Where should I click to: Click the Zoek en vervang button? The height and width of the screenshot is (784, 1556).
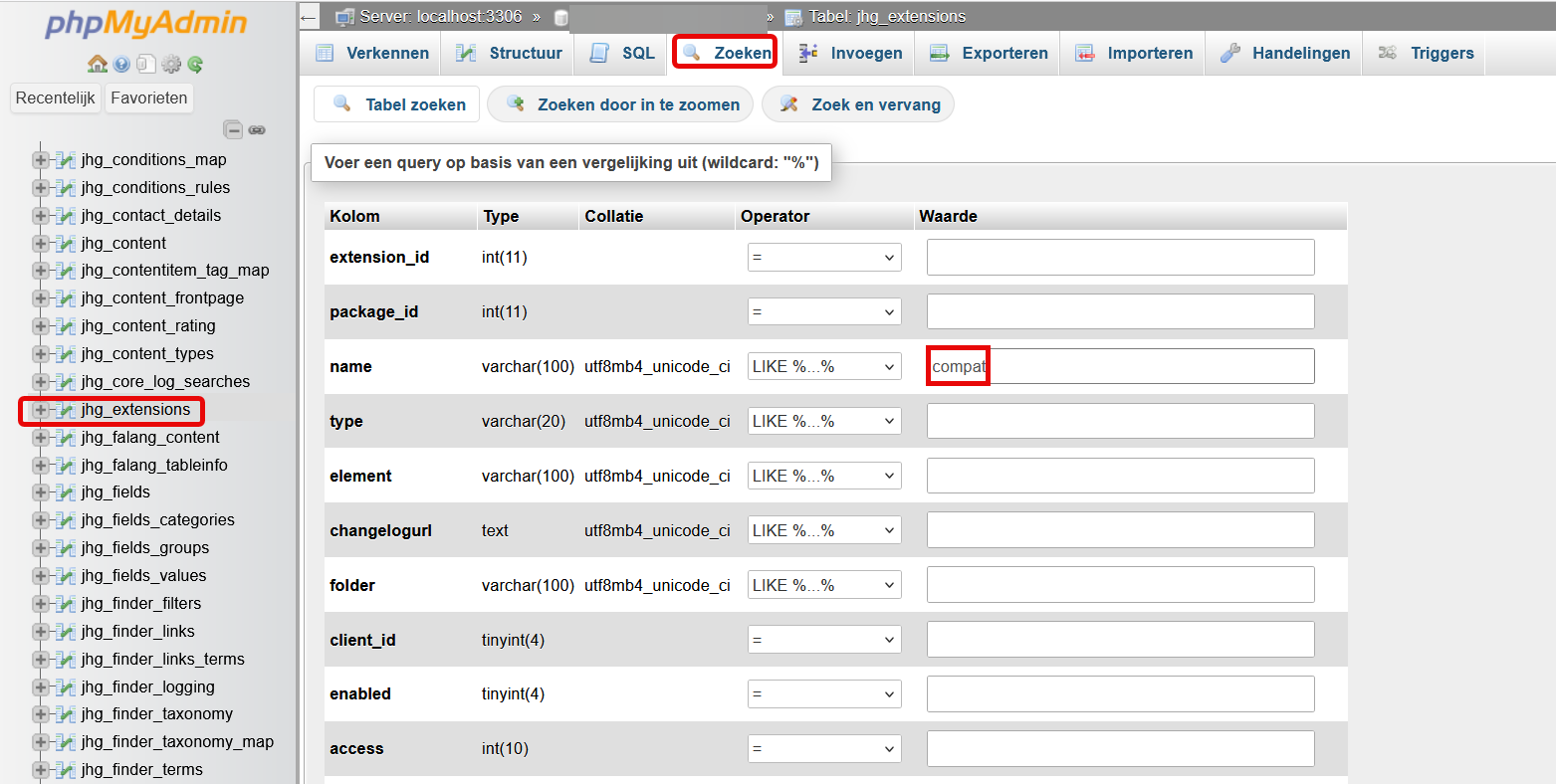(x=858, y=103)
